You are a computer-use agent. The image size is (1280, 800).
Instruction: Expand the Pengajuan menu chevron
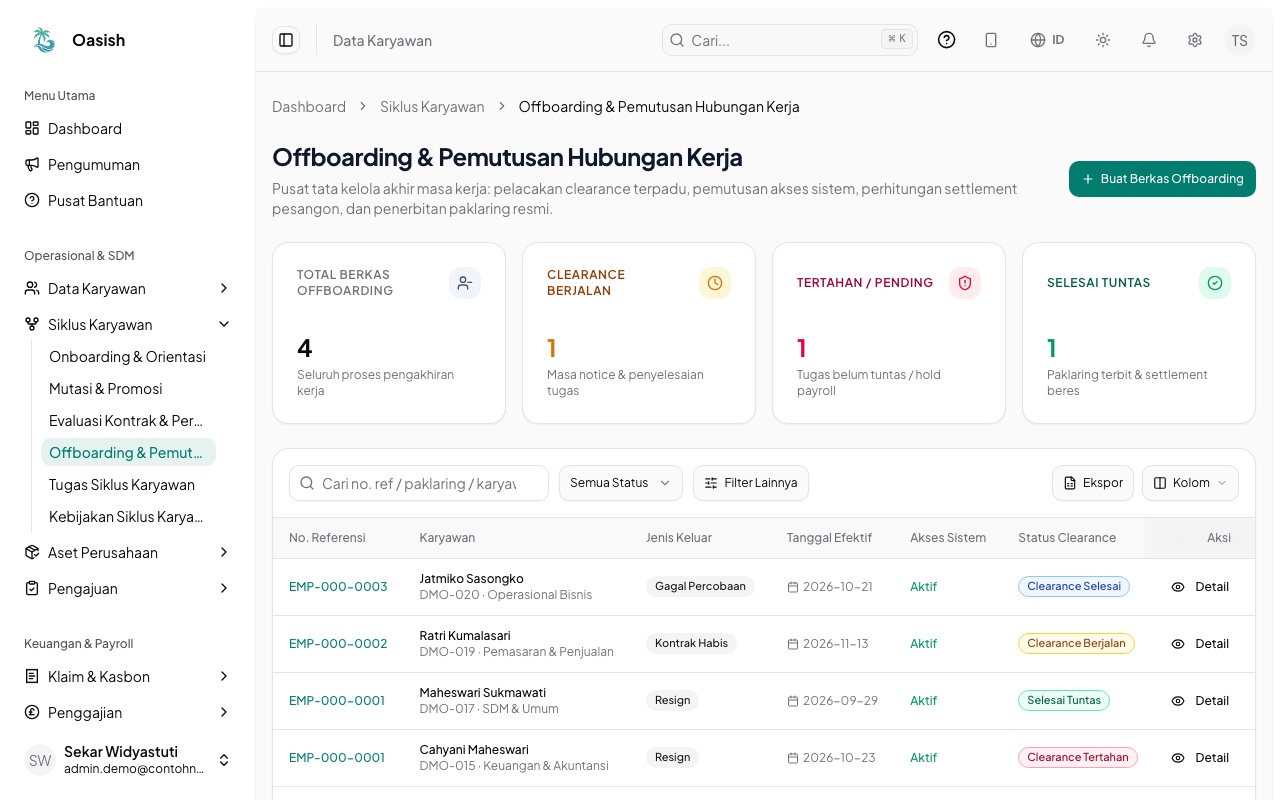tap(224, 588)
